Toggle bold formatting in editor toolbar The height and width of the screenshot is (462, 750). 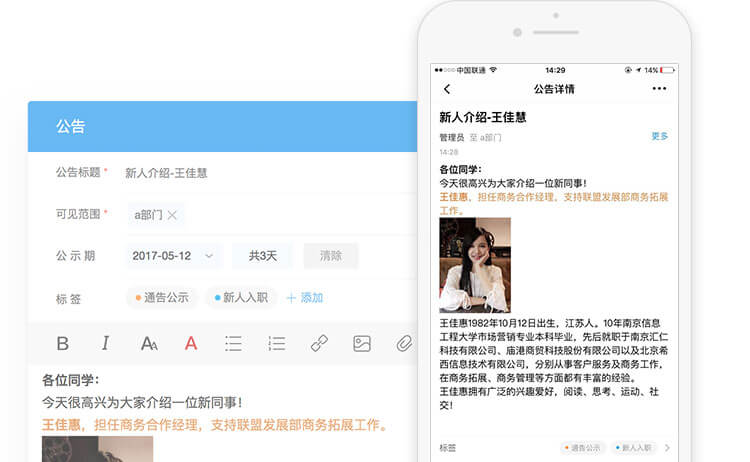tap(62, 344)
